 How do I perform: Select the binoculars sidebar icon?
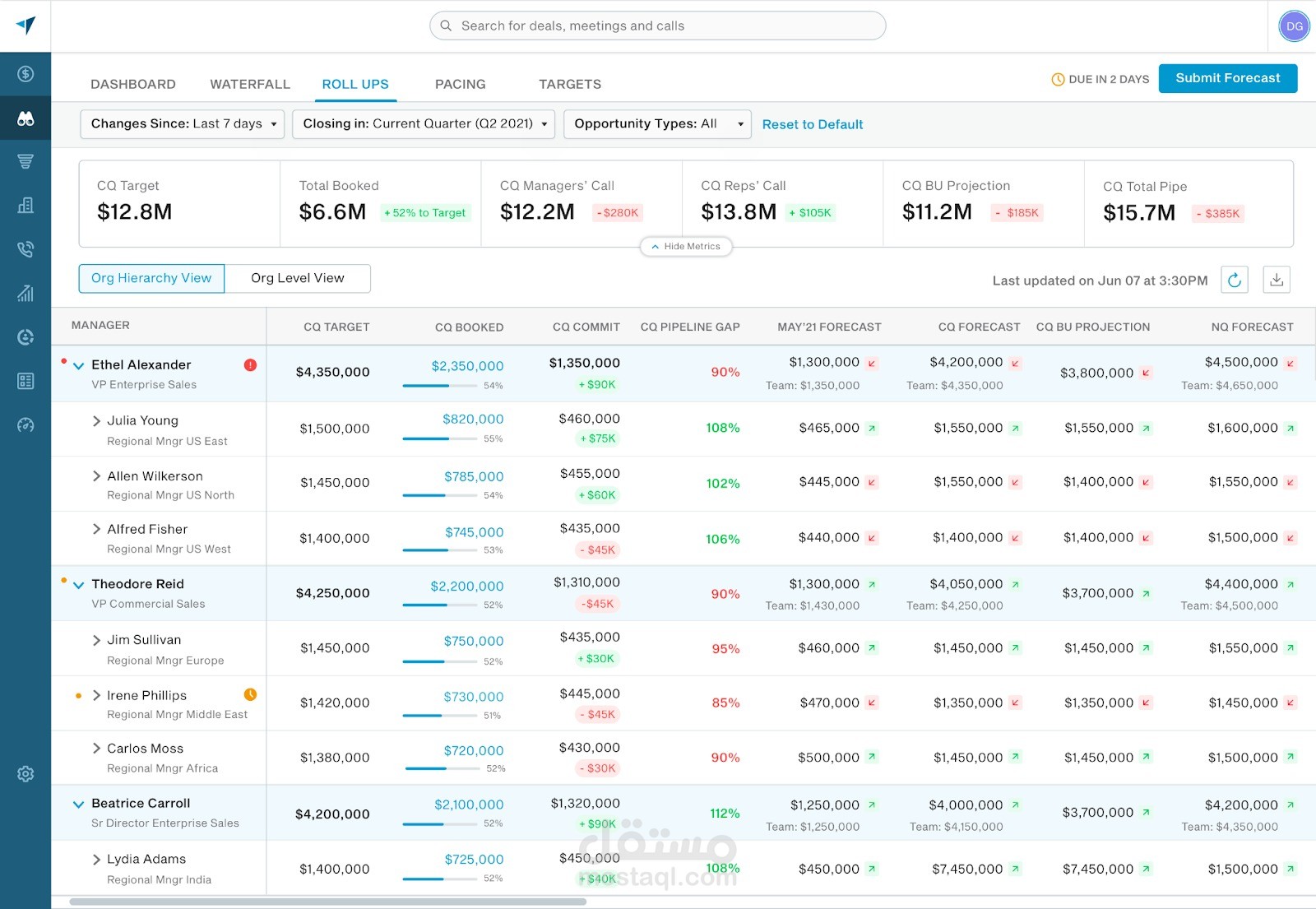[25, 118]
